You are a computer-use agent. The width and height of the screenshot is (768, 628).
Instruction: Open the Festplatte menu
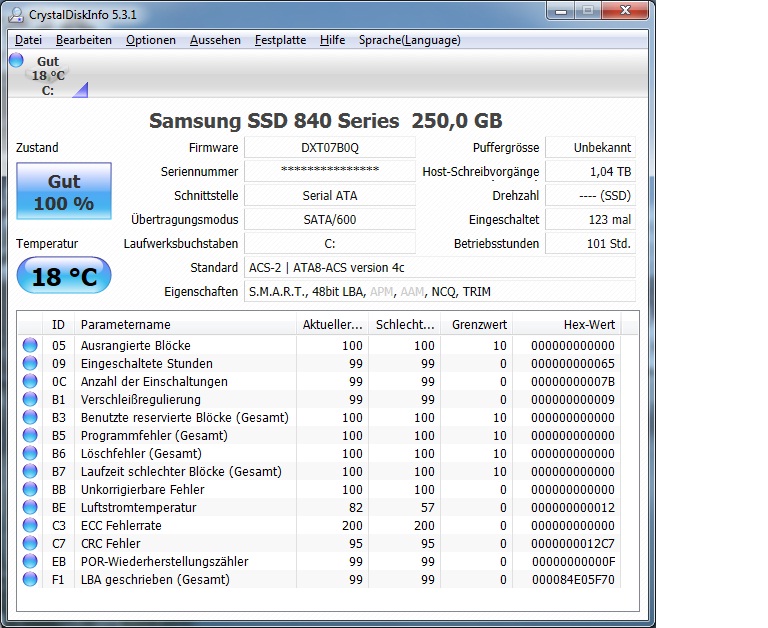click(280, 40)
